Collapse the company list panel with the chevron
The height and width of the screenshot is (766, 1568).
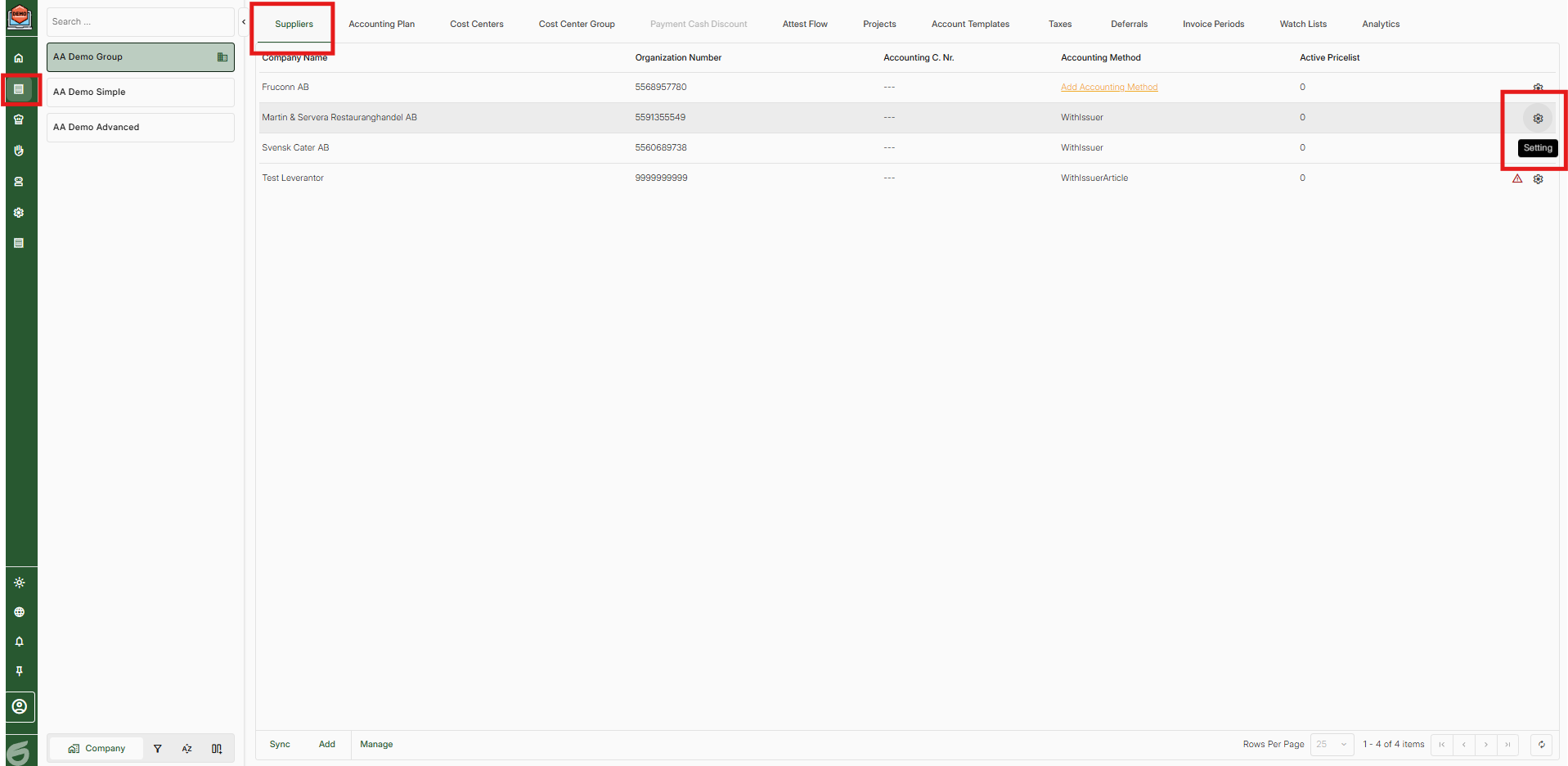tap(244, 22)
